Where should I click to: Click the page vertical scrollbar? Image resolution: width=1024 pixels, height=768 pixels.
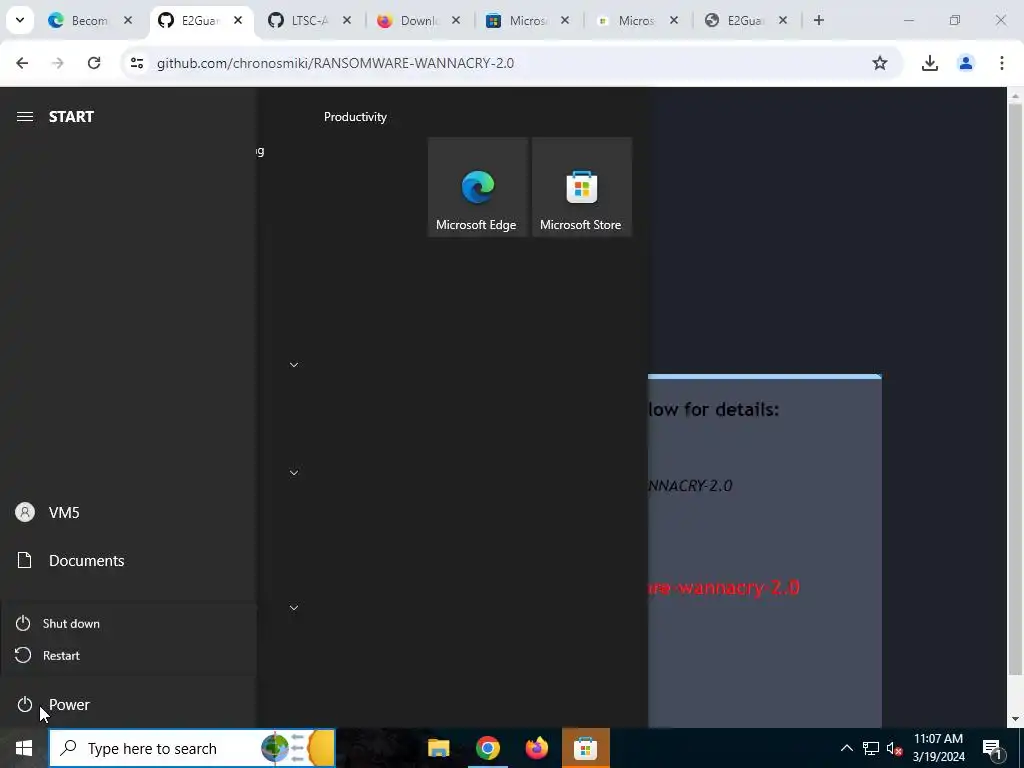[1015, 389]
